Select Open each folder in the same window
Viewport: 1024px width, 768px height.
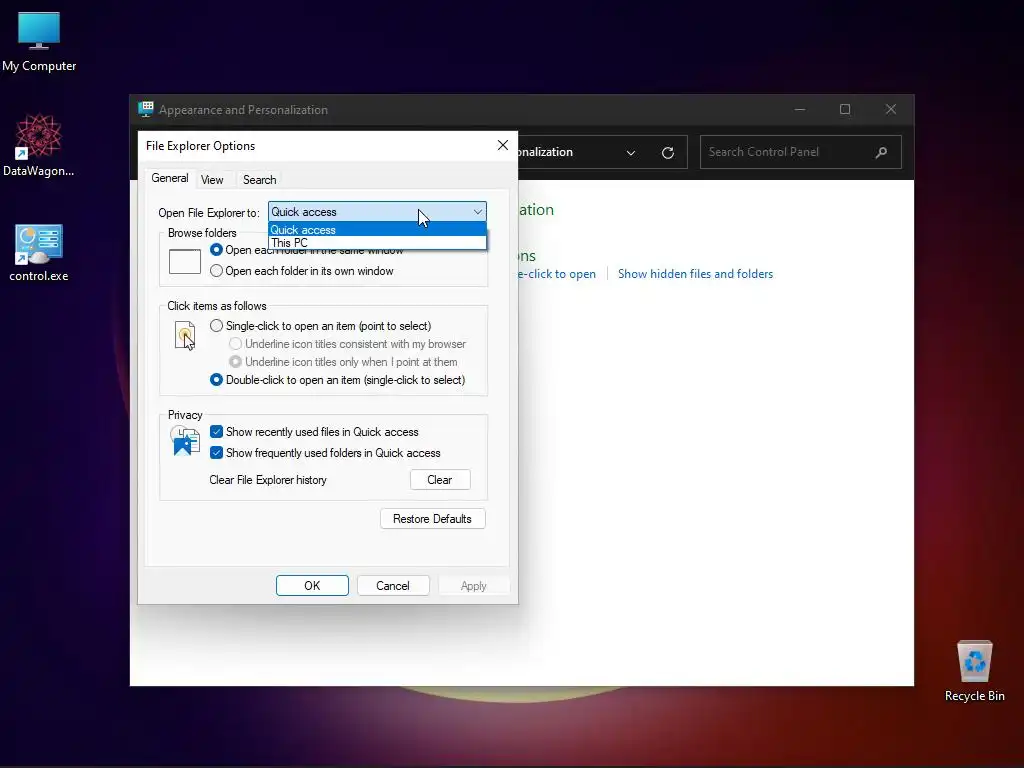click(306, 250)
